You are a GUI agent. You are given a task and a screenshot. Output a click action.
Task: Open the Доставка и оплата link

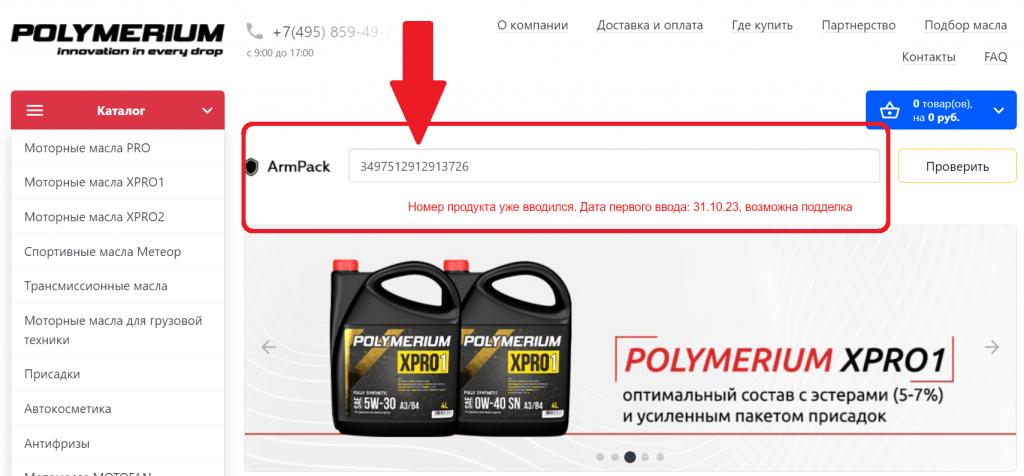[x=650, y=25]
